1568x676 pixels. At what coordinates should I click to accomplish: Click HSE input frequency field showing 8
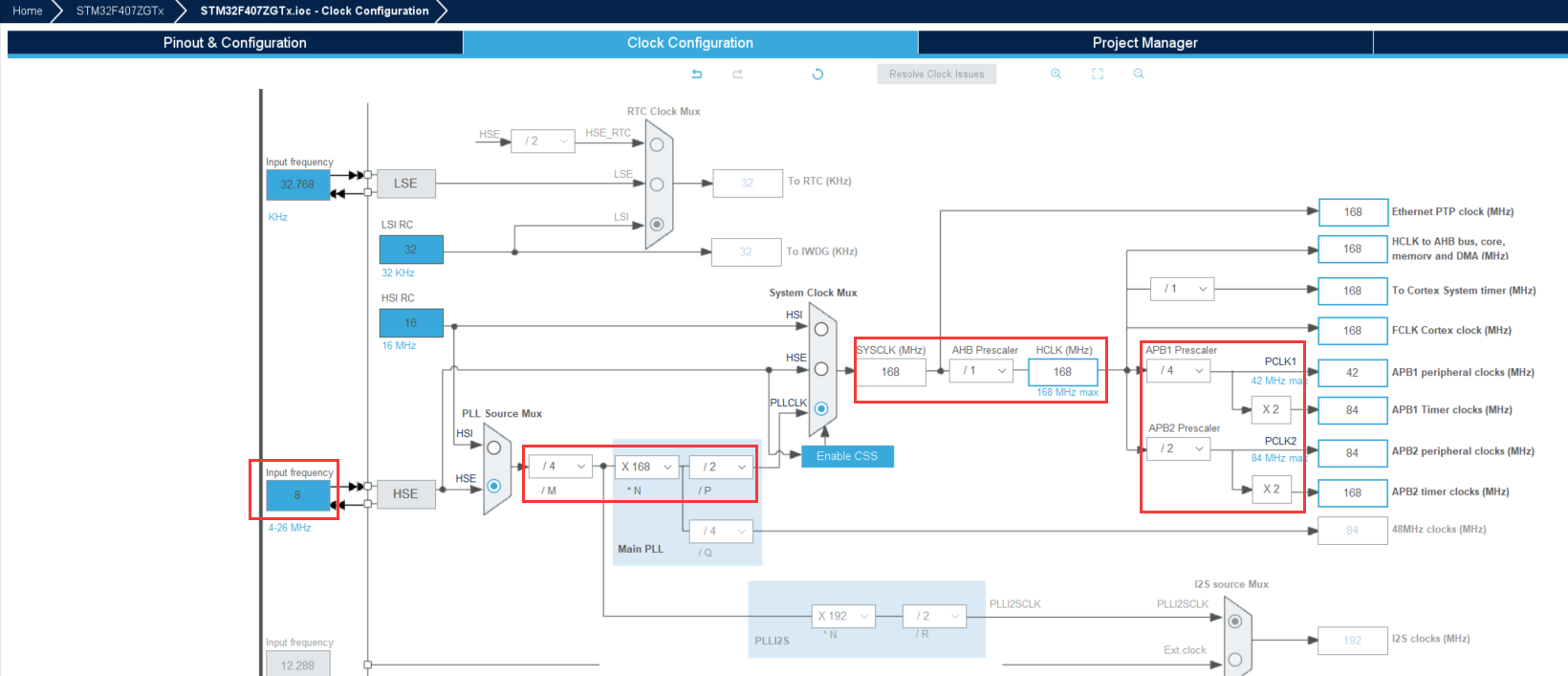[297, 495]
